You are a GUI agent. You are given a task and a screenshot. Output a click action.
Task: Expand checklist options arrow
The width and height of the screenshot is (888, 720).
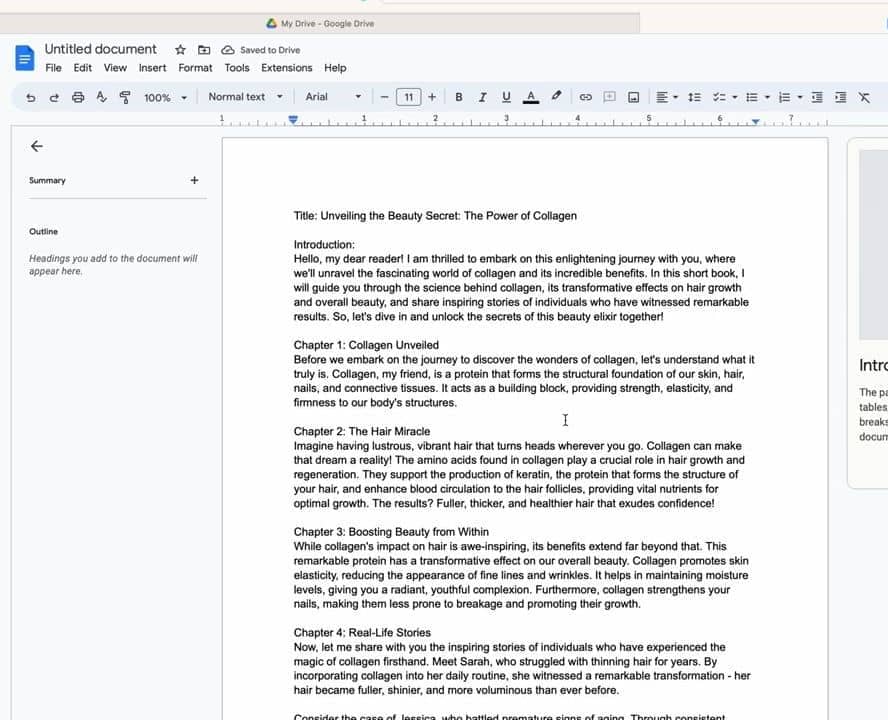coord(735,97)
